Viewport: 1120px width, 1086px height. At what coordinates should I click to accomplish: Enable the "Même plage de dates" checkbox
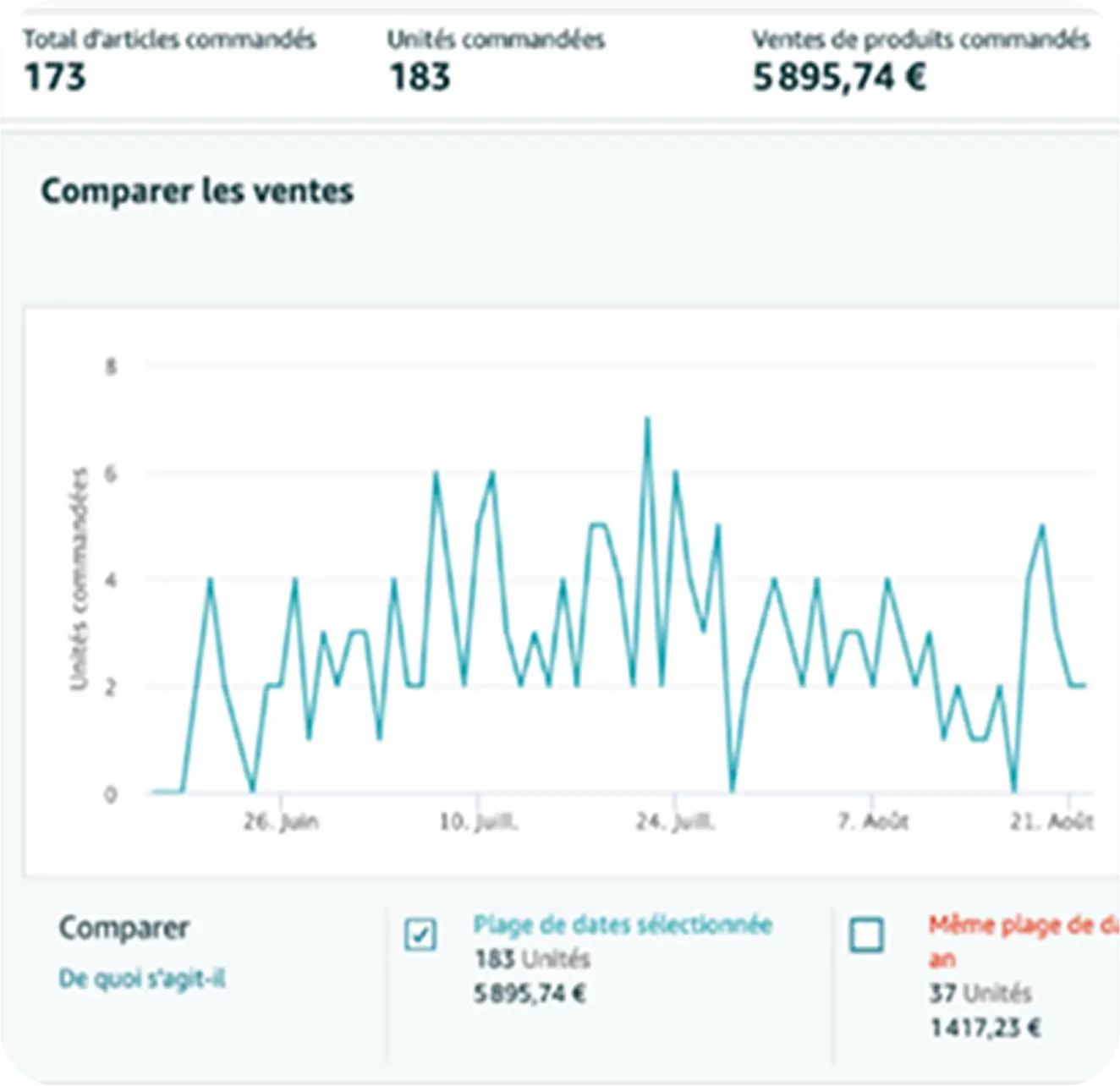(867, 935)
